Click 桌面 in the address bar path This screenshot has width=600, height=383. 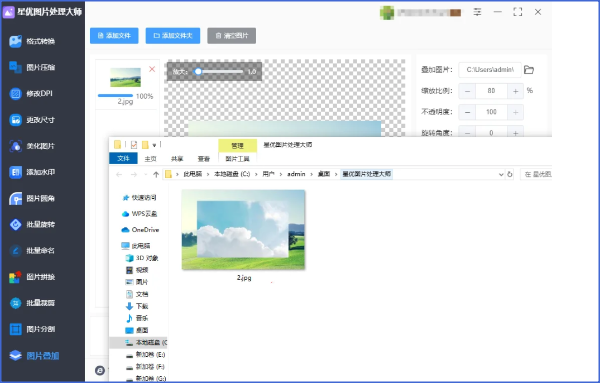[x=324, y=174]
